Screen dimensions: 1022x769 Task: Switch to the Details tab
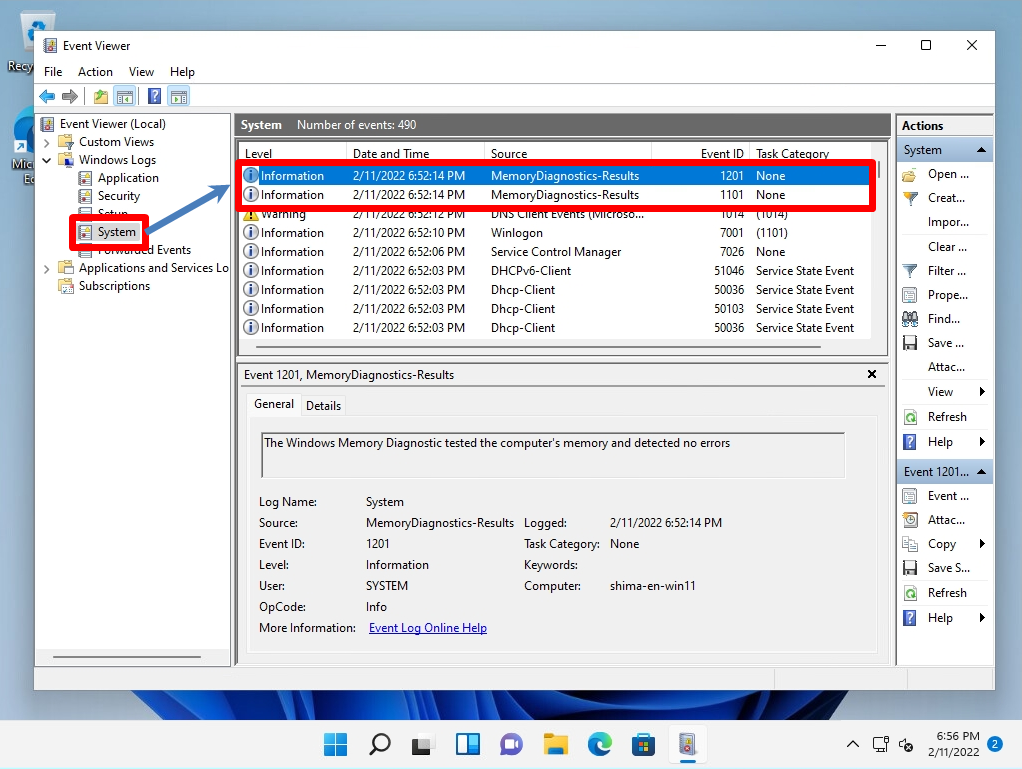323,405
